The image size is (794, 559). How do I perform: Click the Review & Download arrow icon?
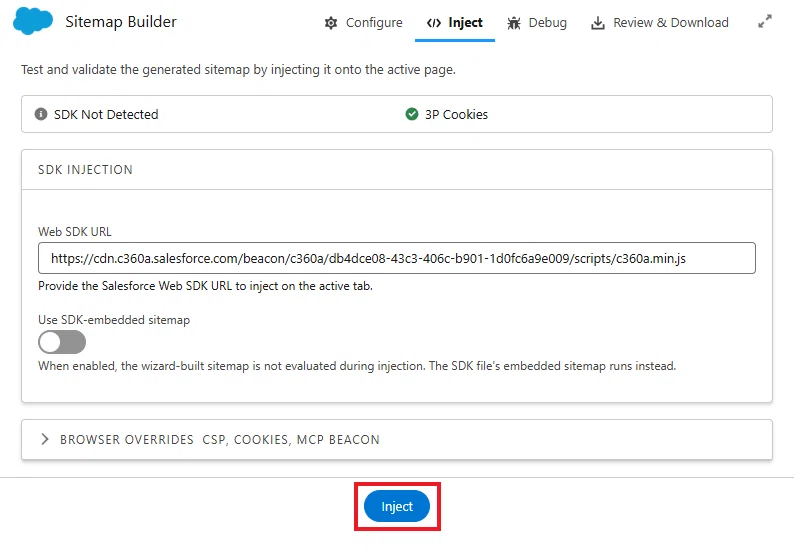(x=598, y=23)
